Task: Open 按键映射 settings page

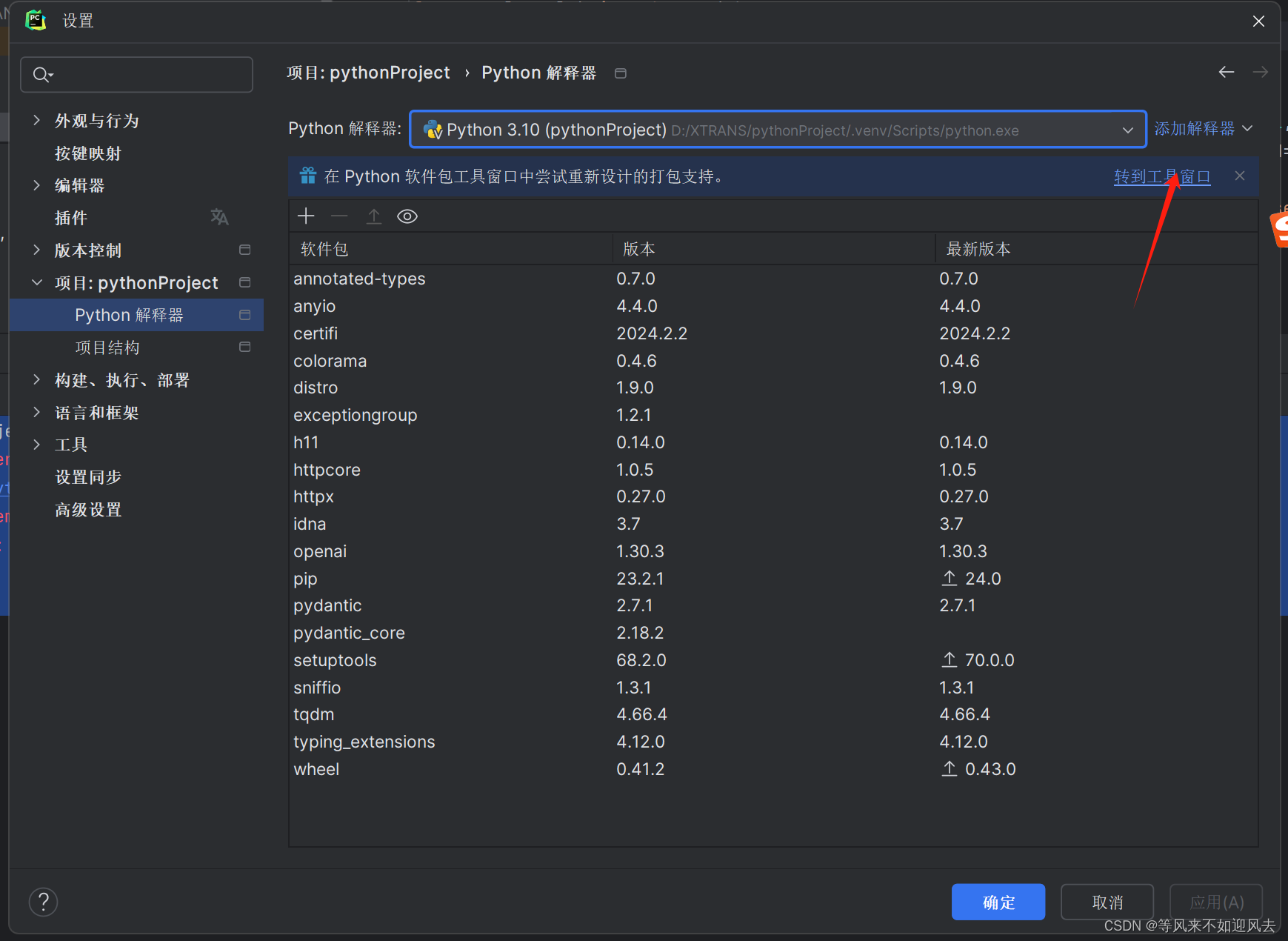Action: tap(88, 153)
